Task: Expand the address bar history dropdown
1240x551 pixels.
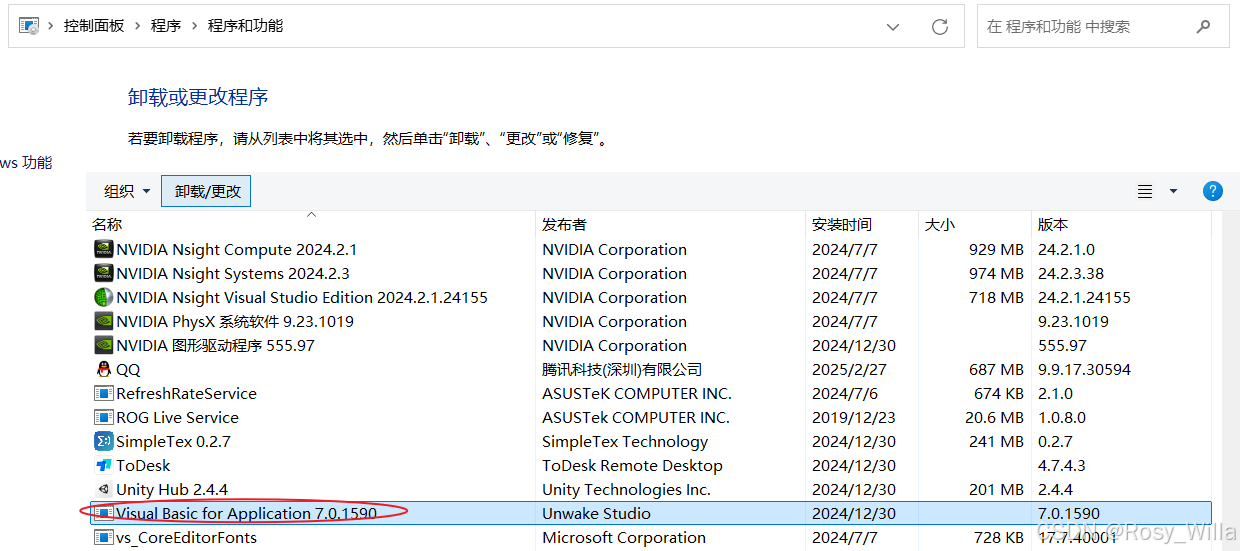Action: (x=894, y=27)
